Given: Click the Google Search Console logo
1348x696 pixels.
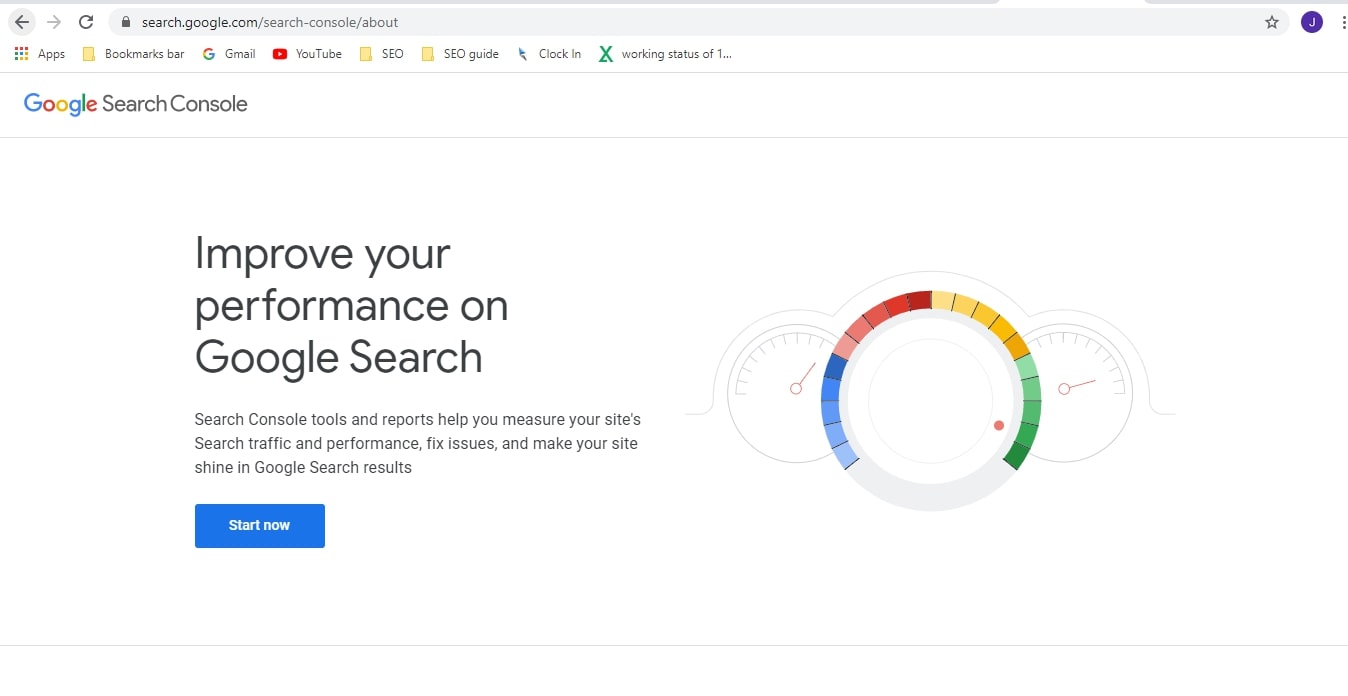Looking at the screenshot, I should coord(135,104).
